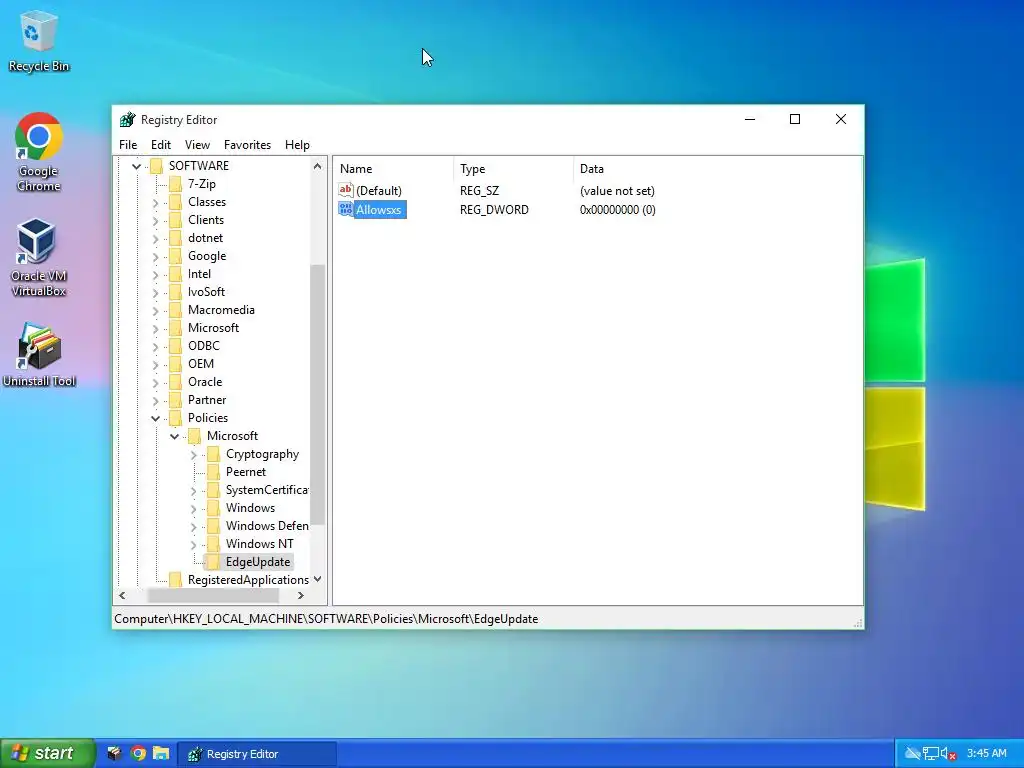Open the Help menu
This screenshot has width=1024, height=768.
(297, 145)
